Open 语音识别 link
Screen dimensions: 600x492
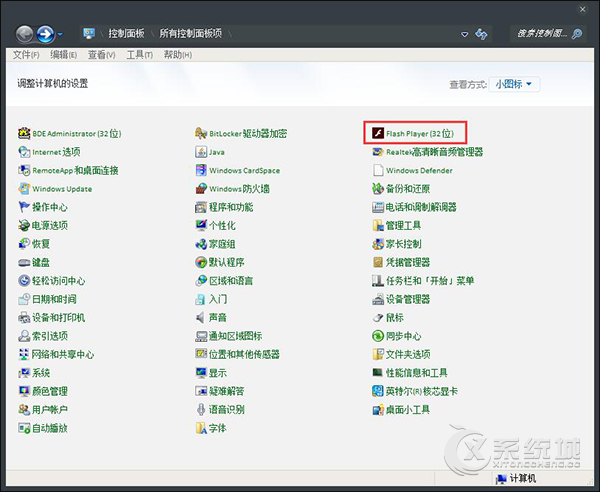tap(227, 410)
